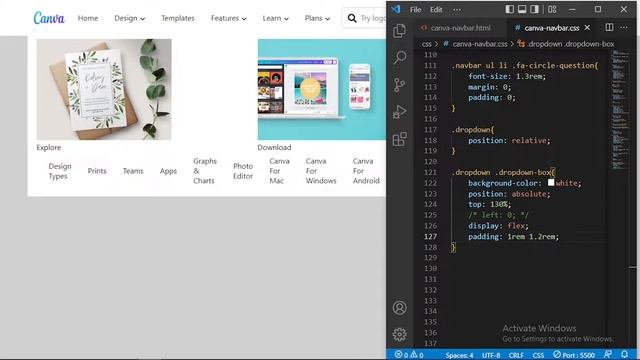Go to Home in Canva navbar

(x=88, y=18)
